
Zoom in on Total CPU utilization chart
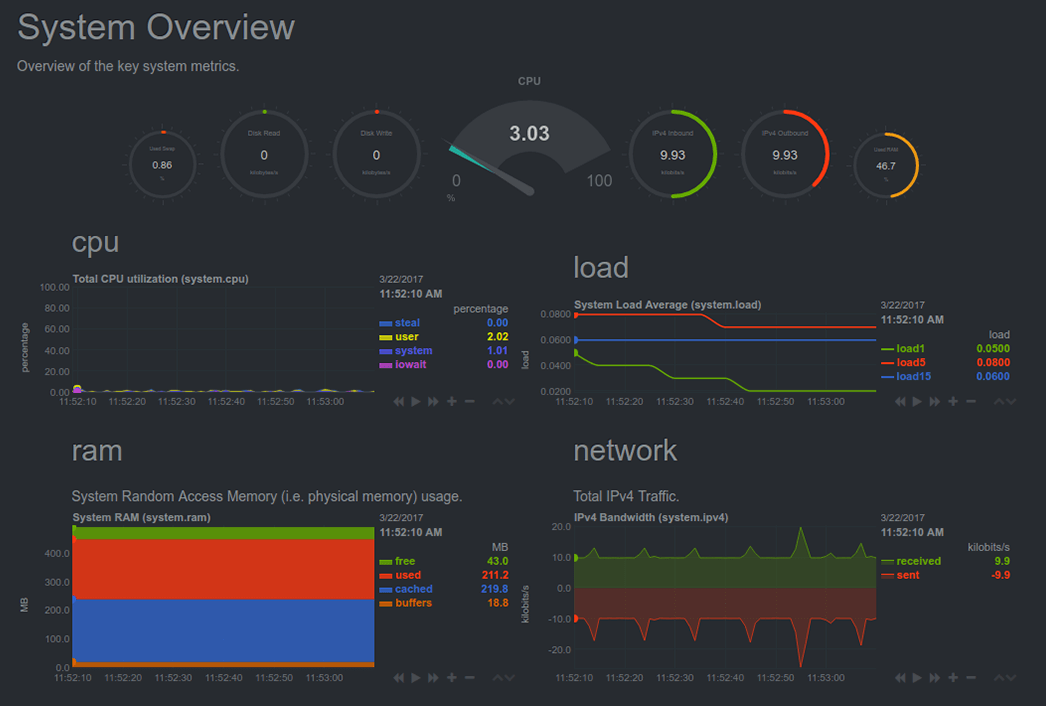(x=452, y=401)
